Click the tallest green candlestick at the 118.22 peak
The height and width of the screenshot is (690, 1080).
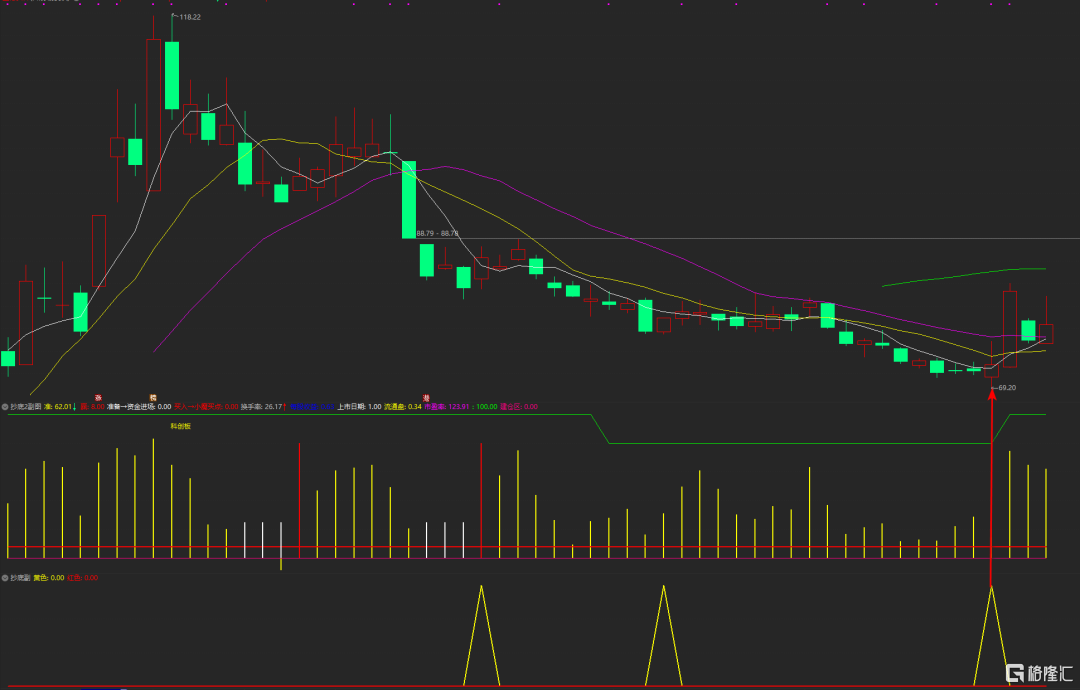coord(172,75)
